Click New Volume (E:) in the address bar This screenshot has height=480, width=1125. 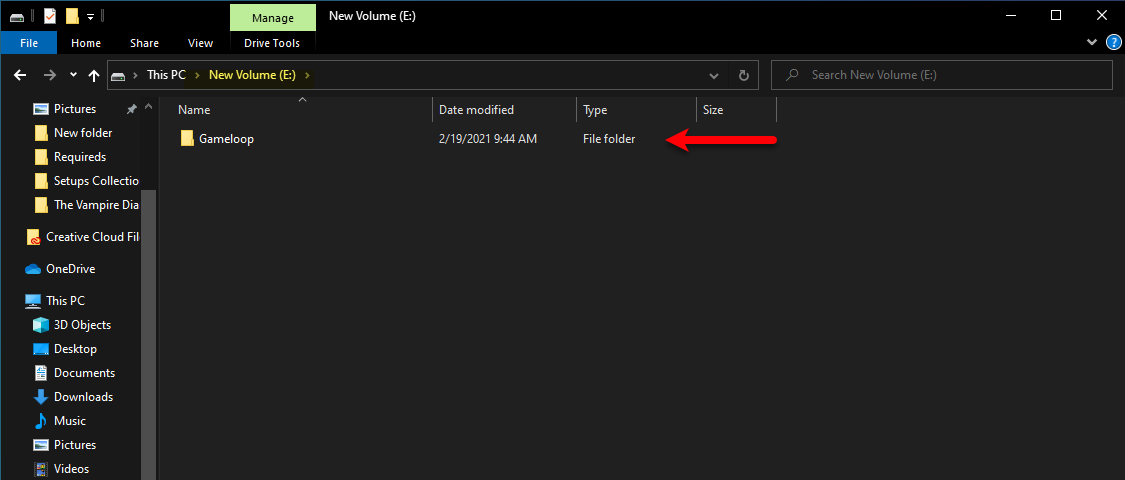(x=252, y=75)
